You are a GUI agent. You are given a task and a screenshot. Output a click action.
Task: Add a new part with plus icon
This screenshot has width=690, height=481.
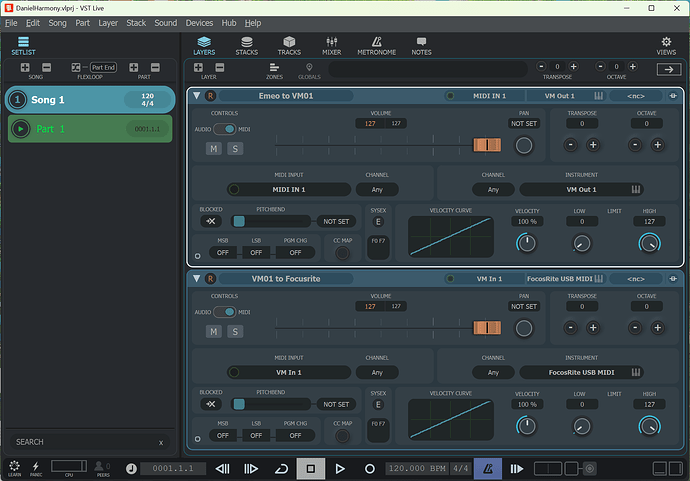click(133, 67)
